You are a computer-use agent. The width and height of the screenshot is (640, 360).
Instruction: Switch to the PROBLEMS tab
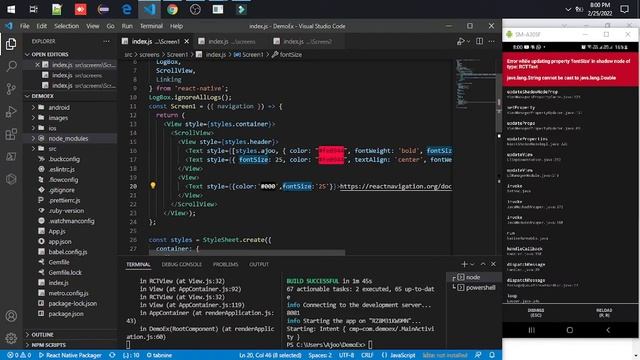pos(225,264)
